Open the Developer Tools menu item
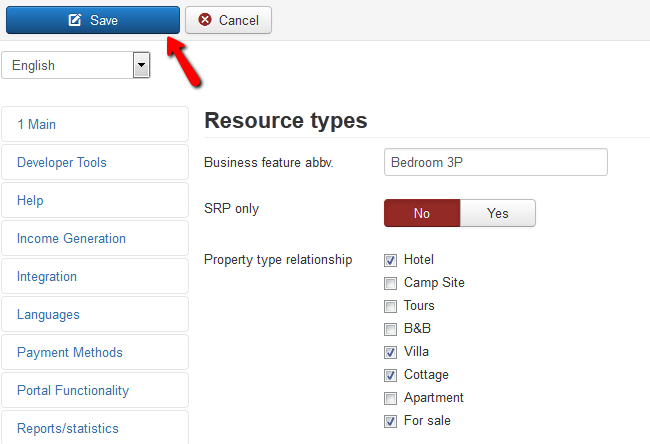Viewport: 650px width, 444px height. point(95,162)
